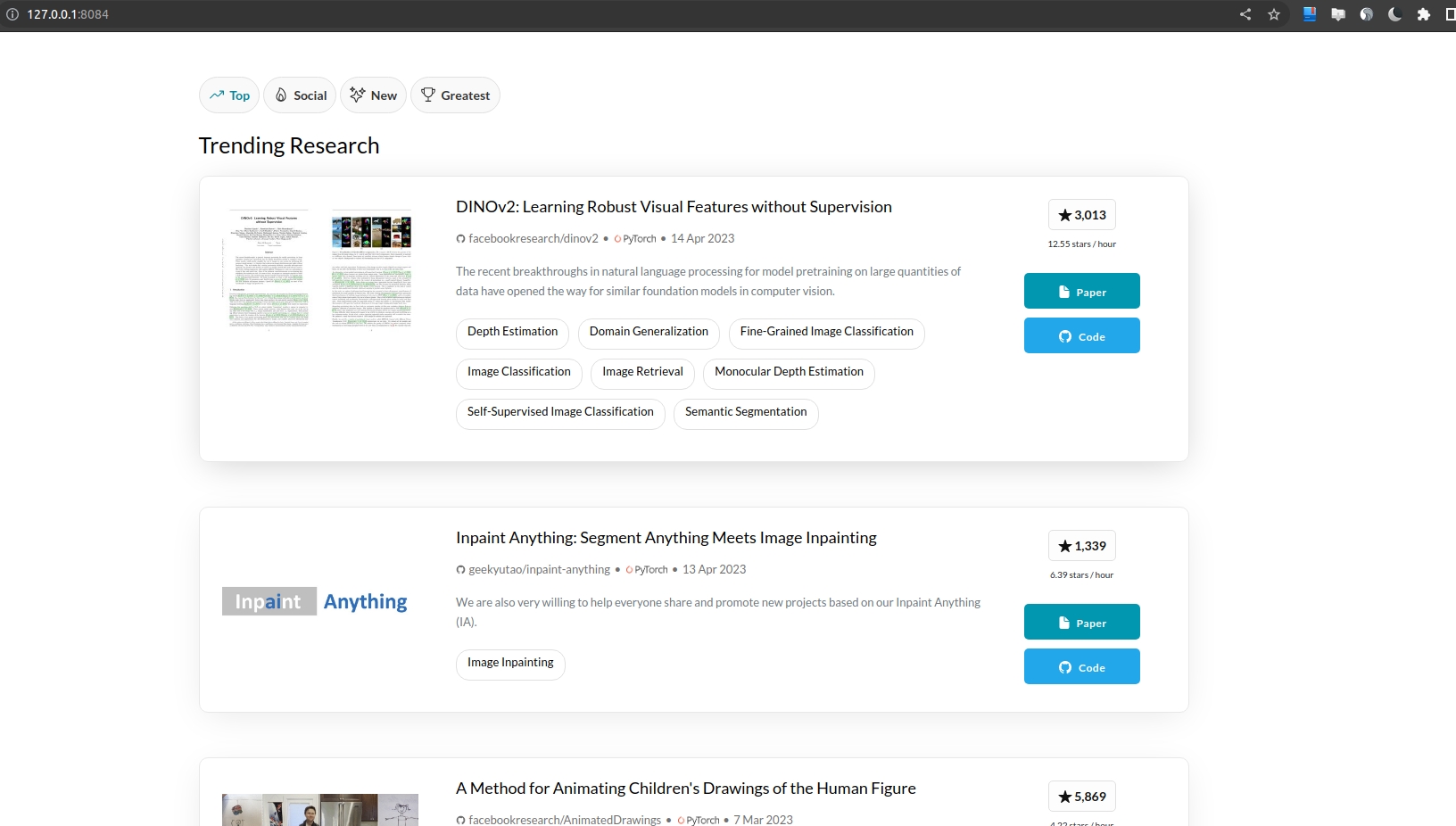Viewport: 1456px width, 826px height.
Task: Click the 1,339 stars badge
Action: pyautogui.click(x=1082, y=546)
